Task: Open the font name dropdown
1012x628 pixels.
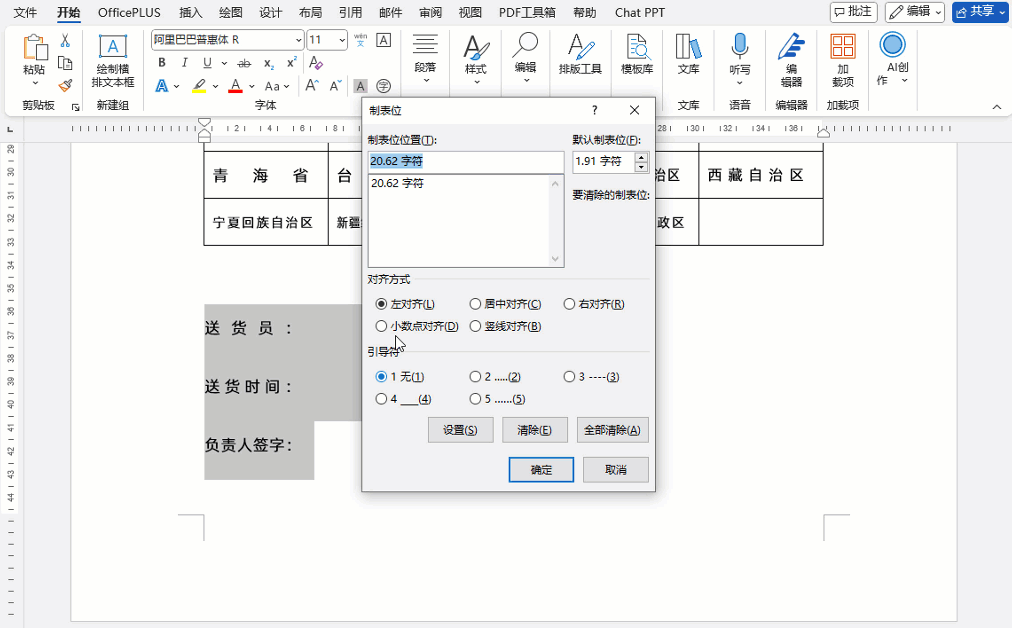Action: (298, 40)
